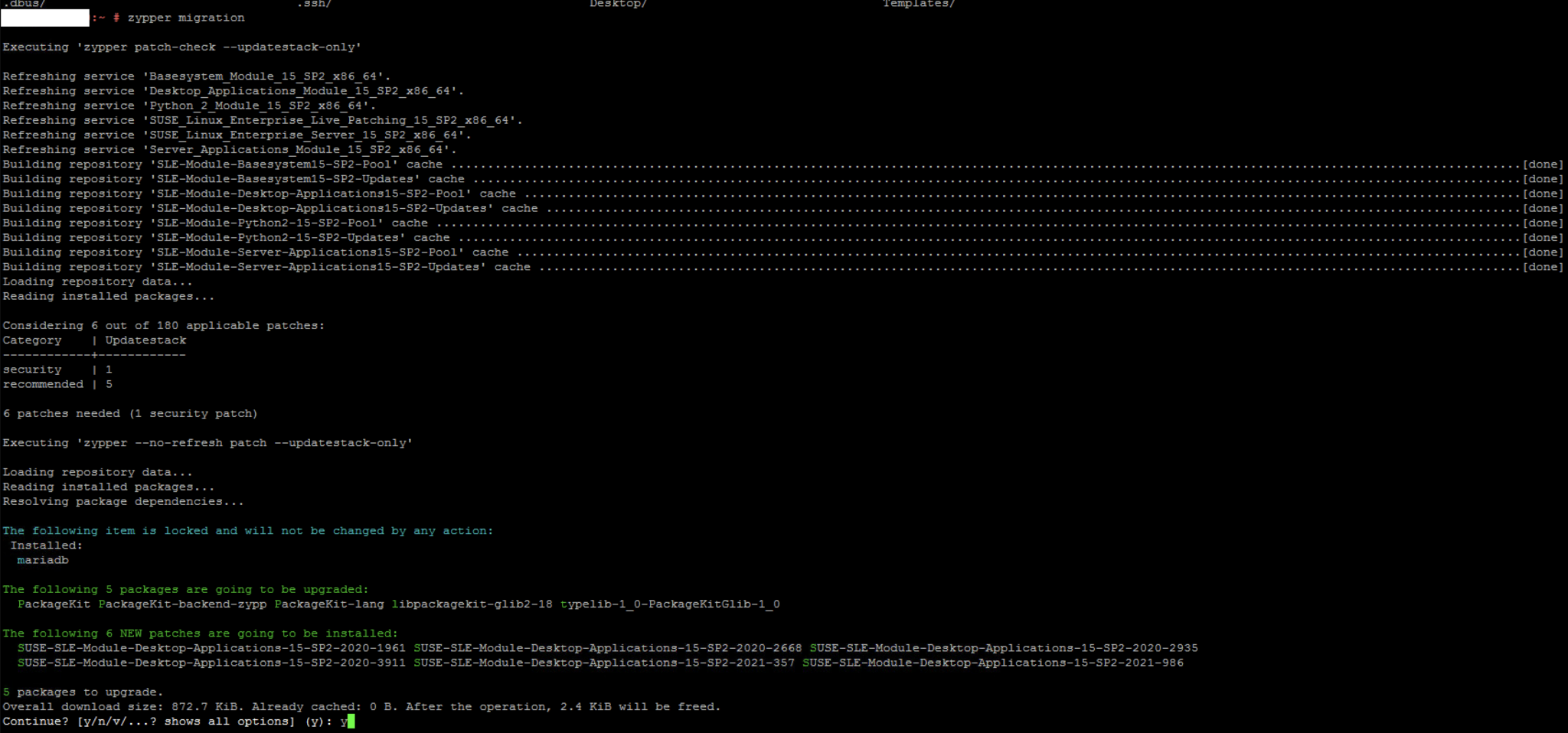Image resolution: width=1568 pixels, height=733 pixels.
Task: Click the 'zypper migration' command text
Action: coord(186,18)
